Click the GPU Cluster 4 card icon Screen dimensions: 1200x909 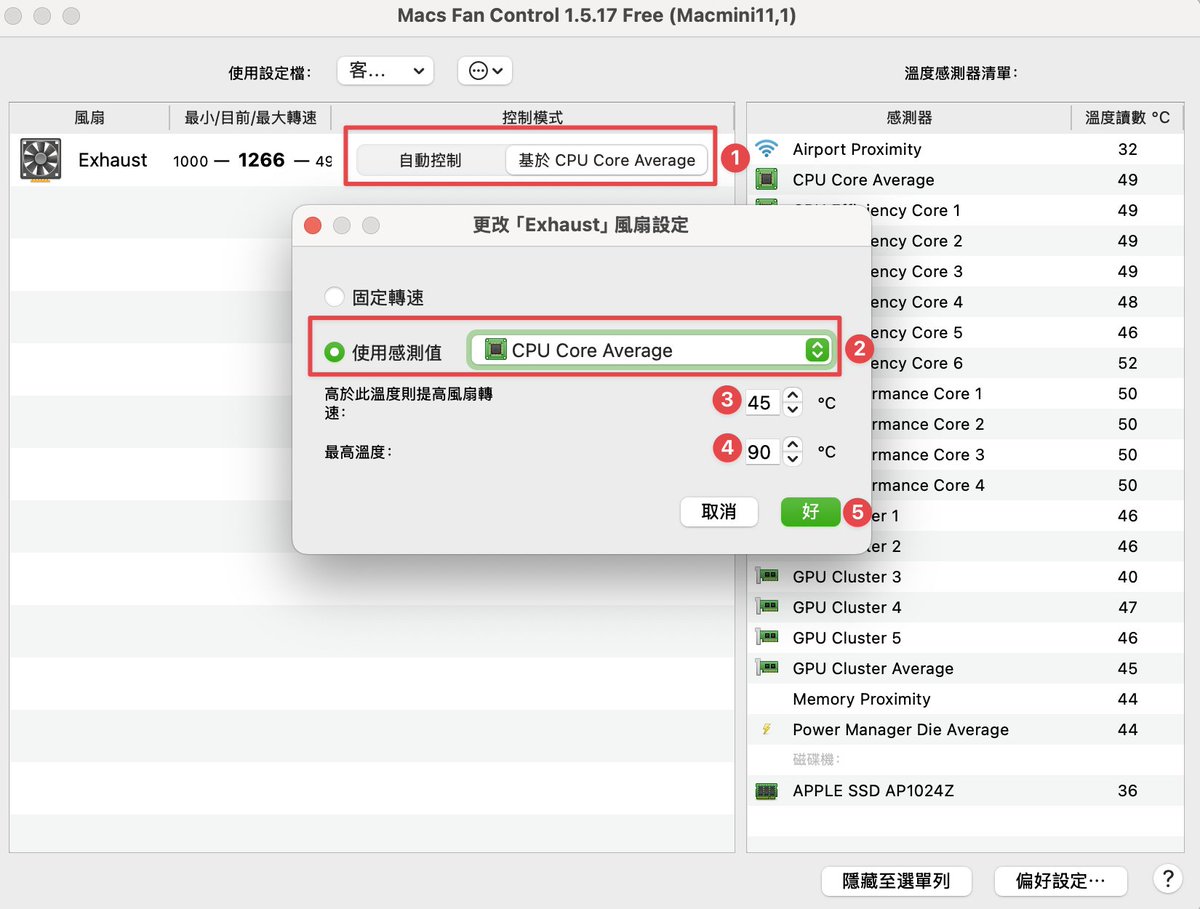coord(767,607)
